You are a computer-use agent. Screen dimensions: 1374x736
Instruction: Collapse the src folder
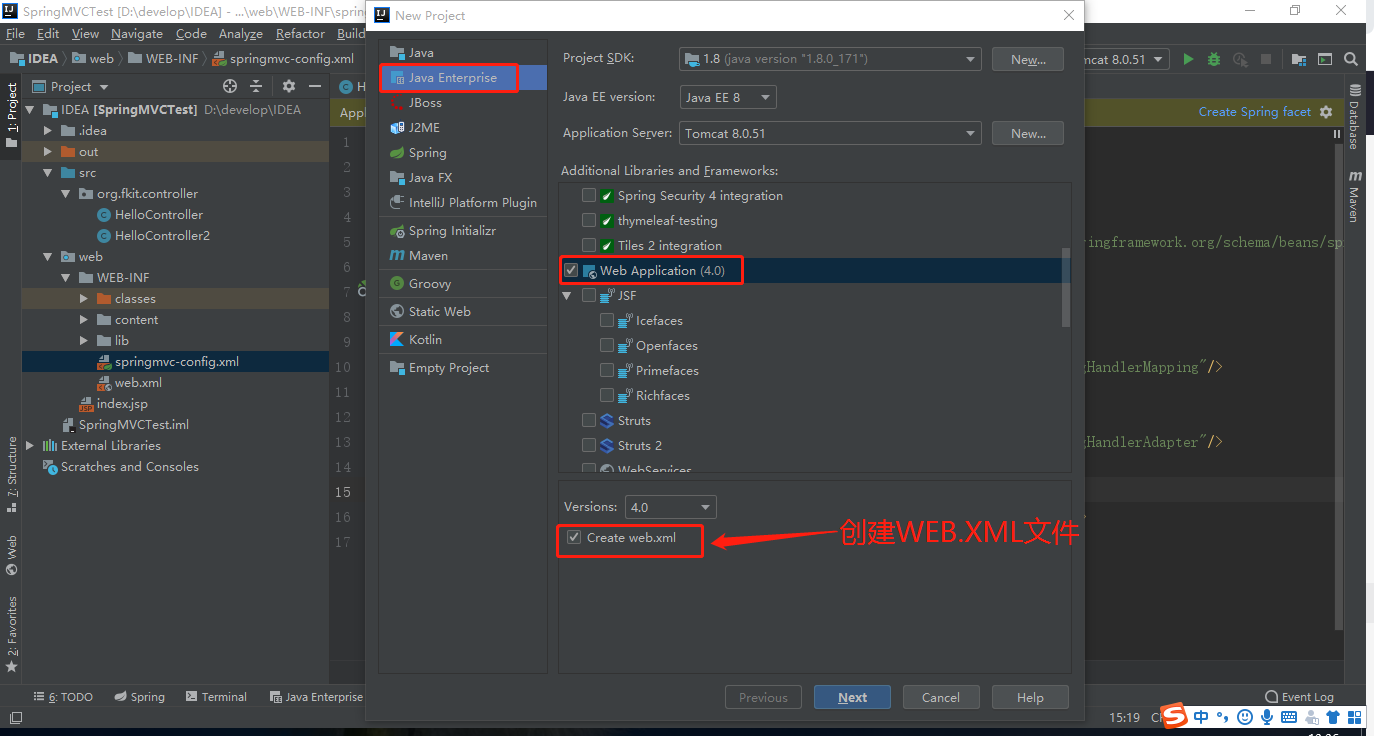48,173
